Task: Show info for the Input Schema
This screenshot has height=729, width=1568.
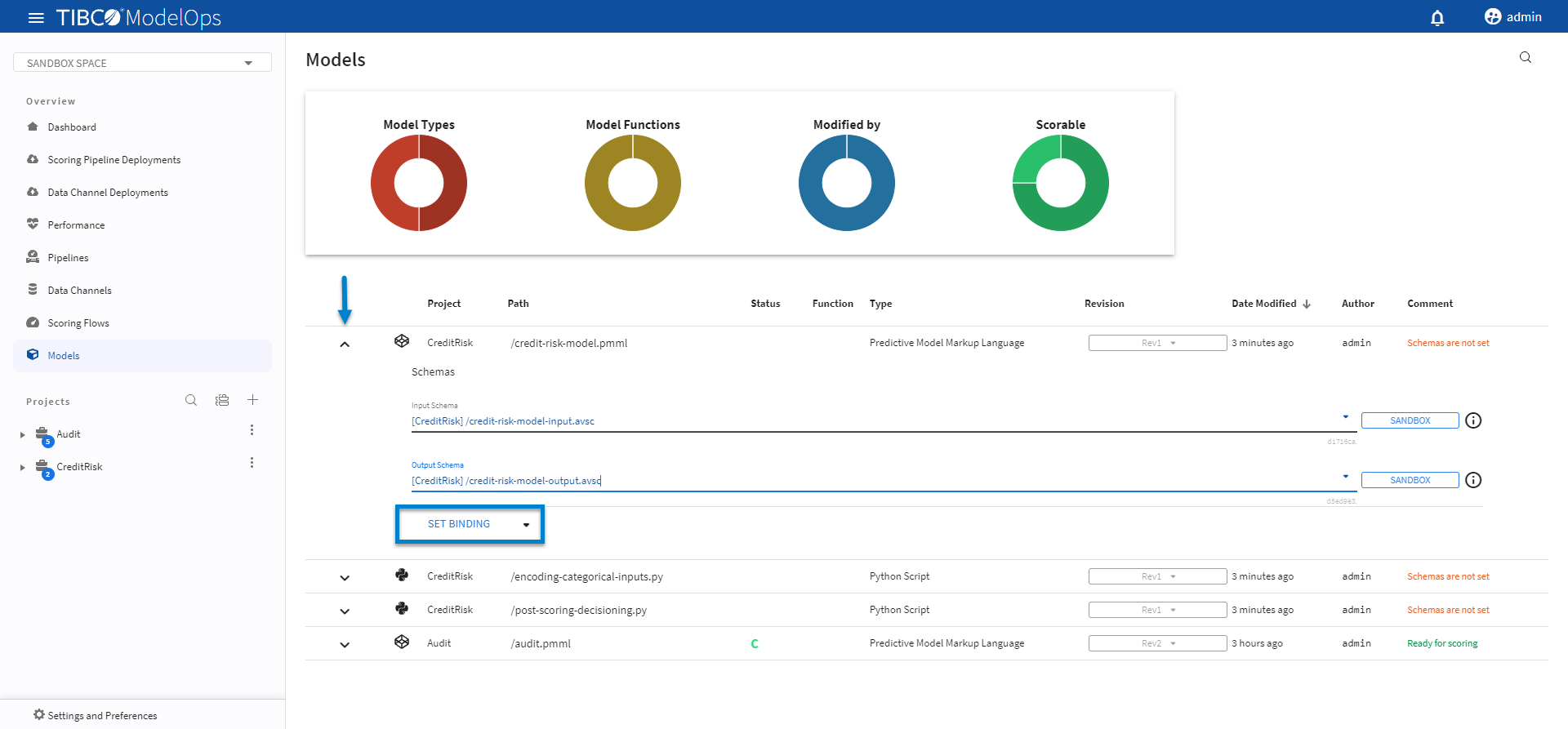Action: (1473, 420)
